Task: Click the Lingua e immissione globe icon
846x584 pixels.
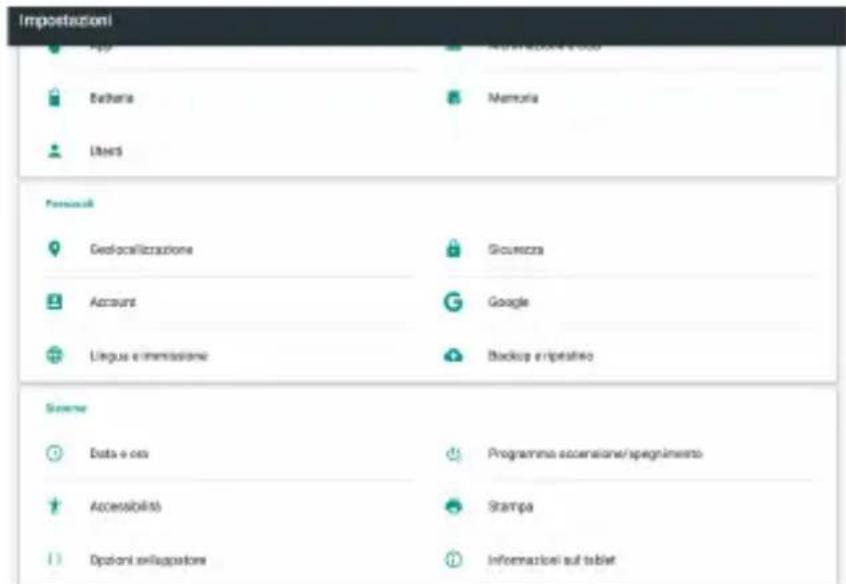Action: tap(54, 355)
